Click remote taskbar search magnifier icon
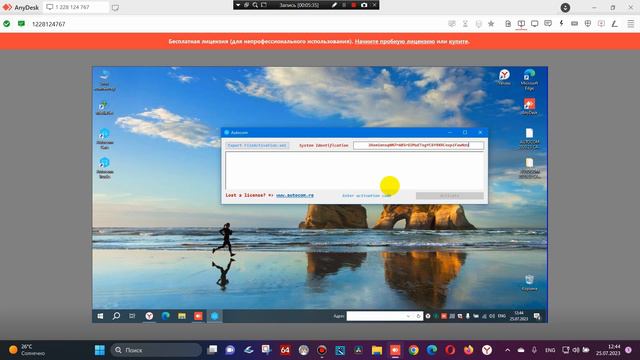Screen dimensions: 640x360 [116, 316]
